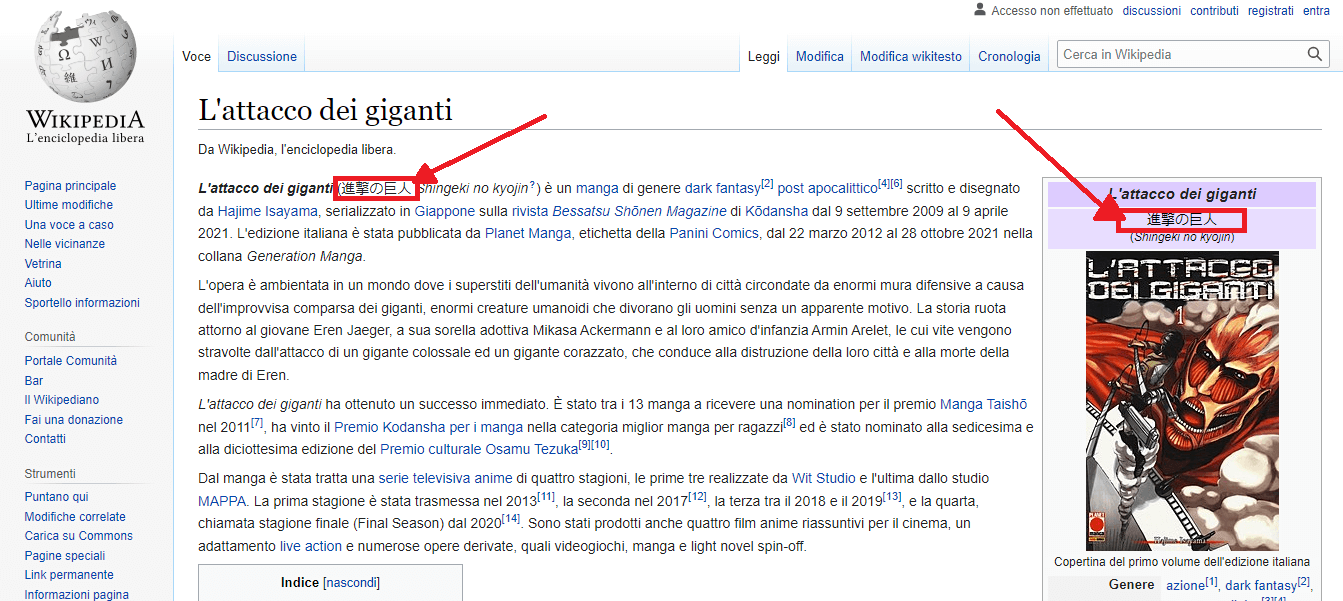Open Ultime modifiche in sidebar
Image resolution: width=1343 pixels, height=601 pixels.
pyautogui.click(x=69, y=205)
